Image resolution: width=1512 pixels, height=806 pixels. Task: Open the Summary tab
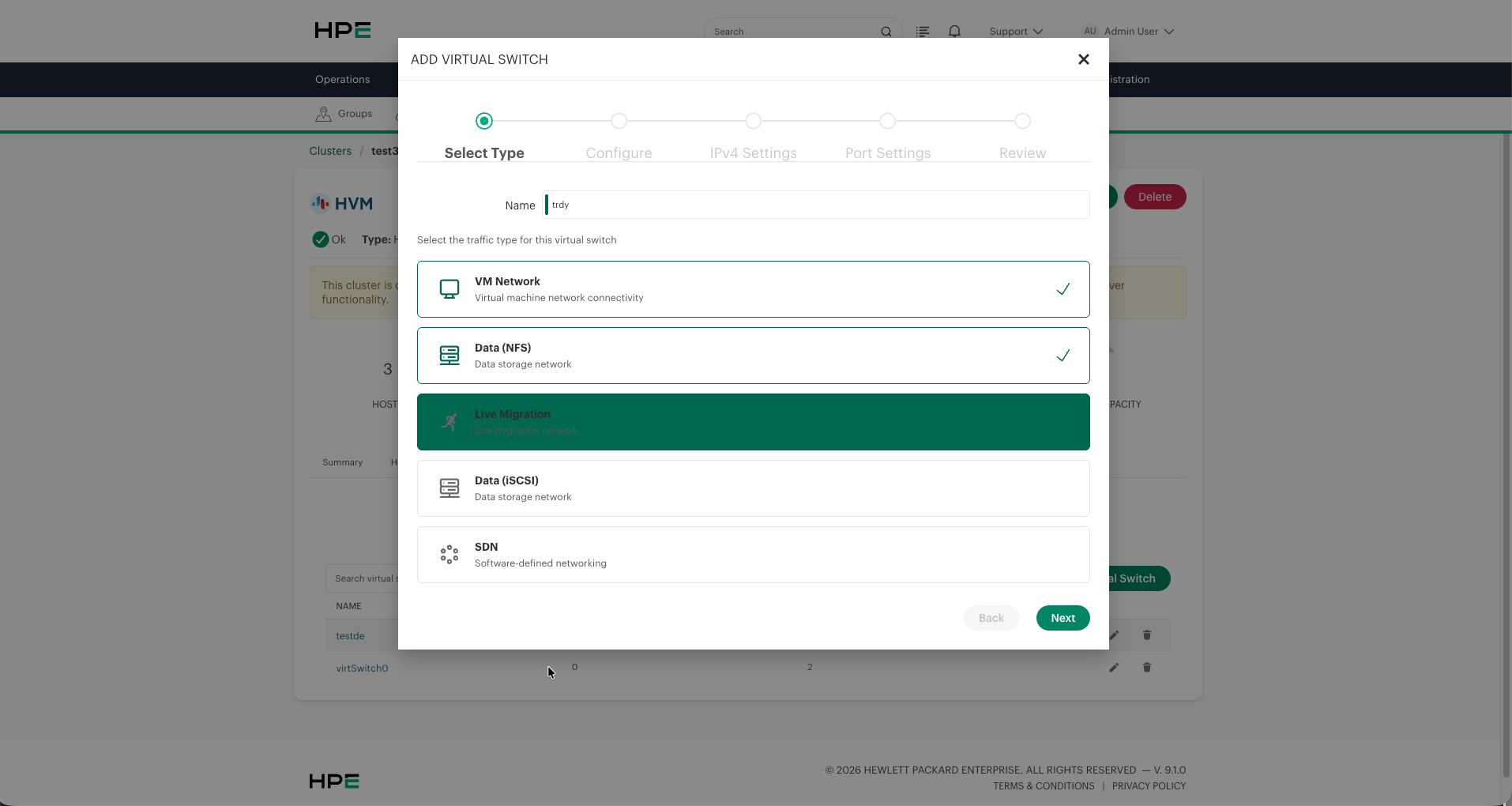[x=342, y=462]
